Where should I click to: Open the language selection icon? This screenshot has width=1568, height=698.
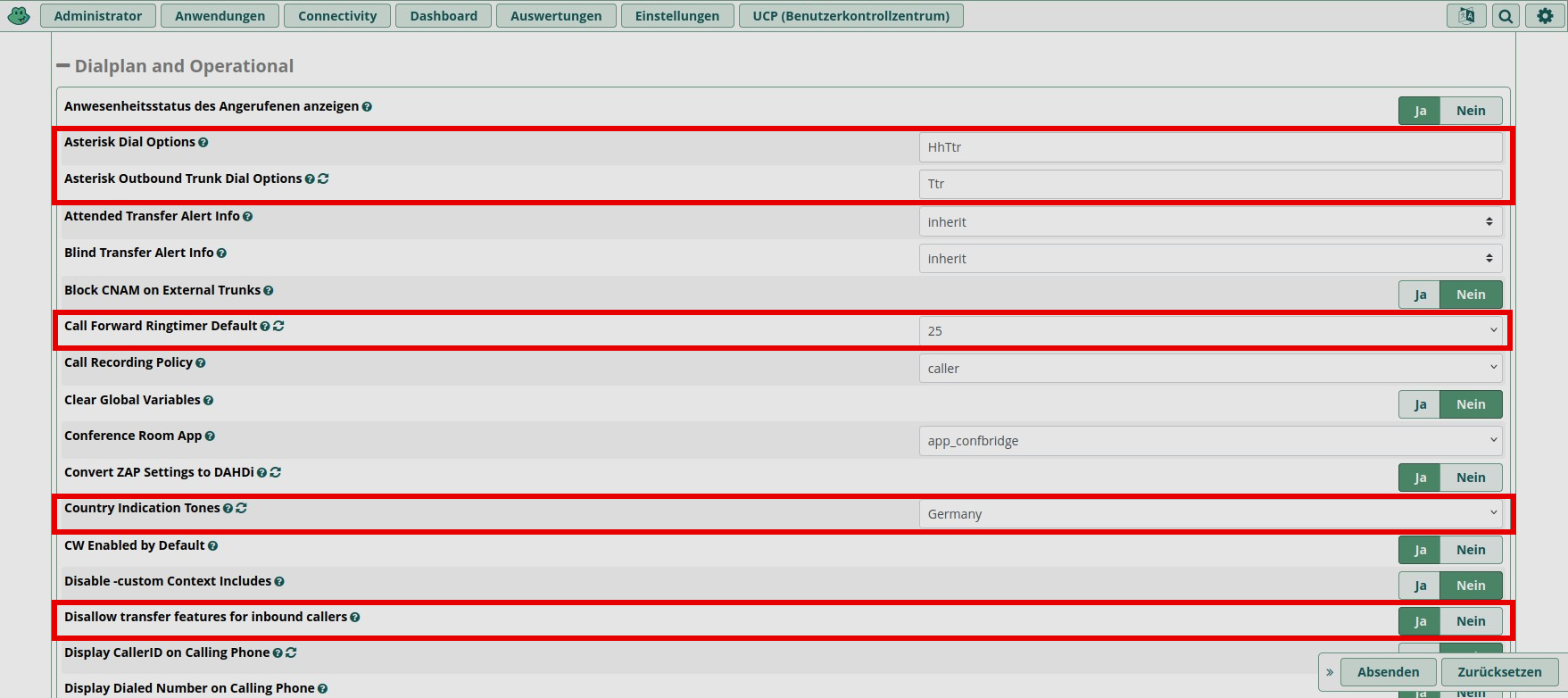click(x=1465, y=16)
